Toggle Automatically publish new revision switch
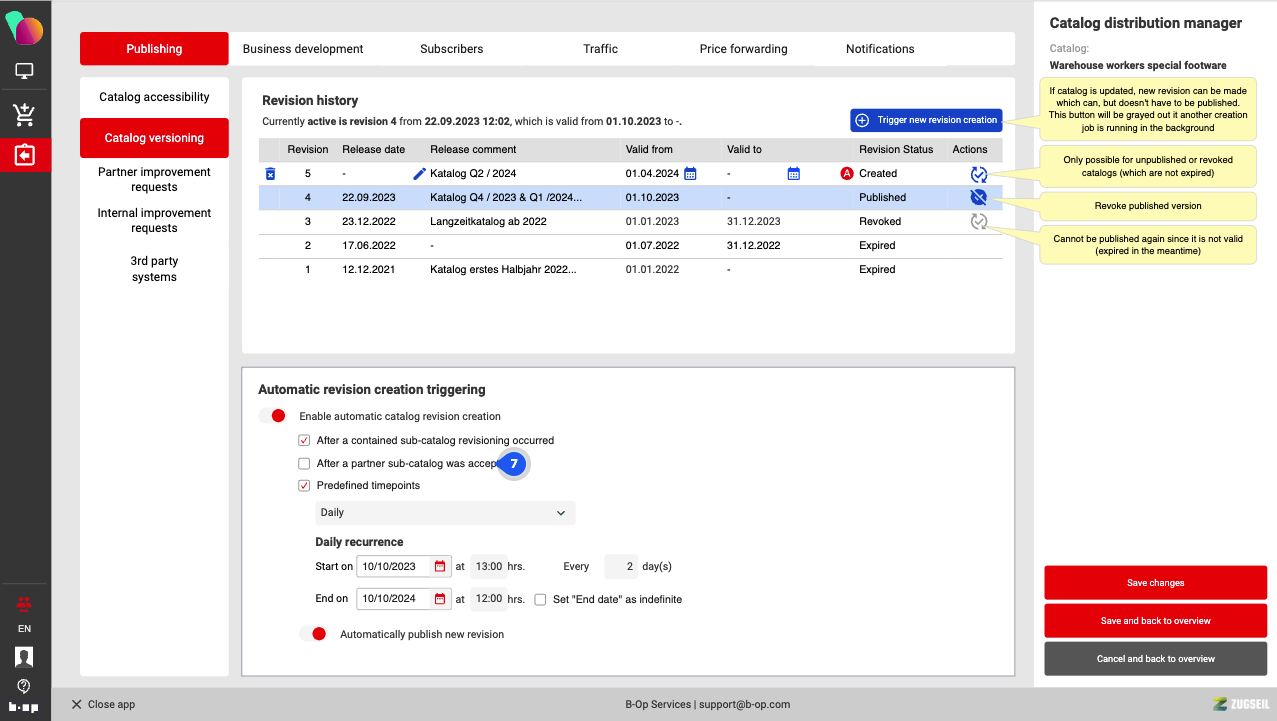 pyautogui.click(x=313, y=634)
